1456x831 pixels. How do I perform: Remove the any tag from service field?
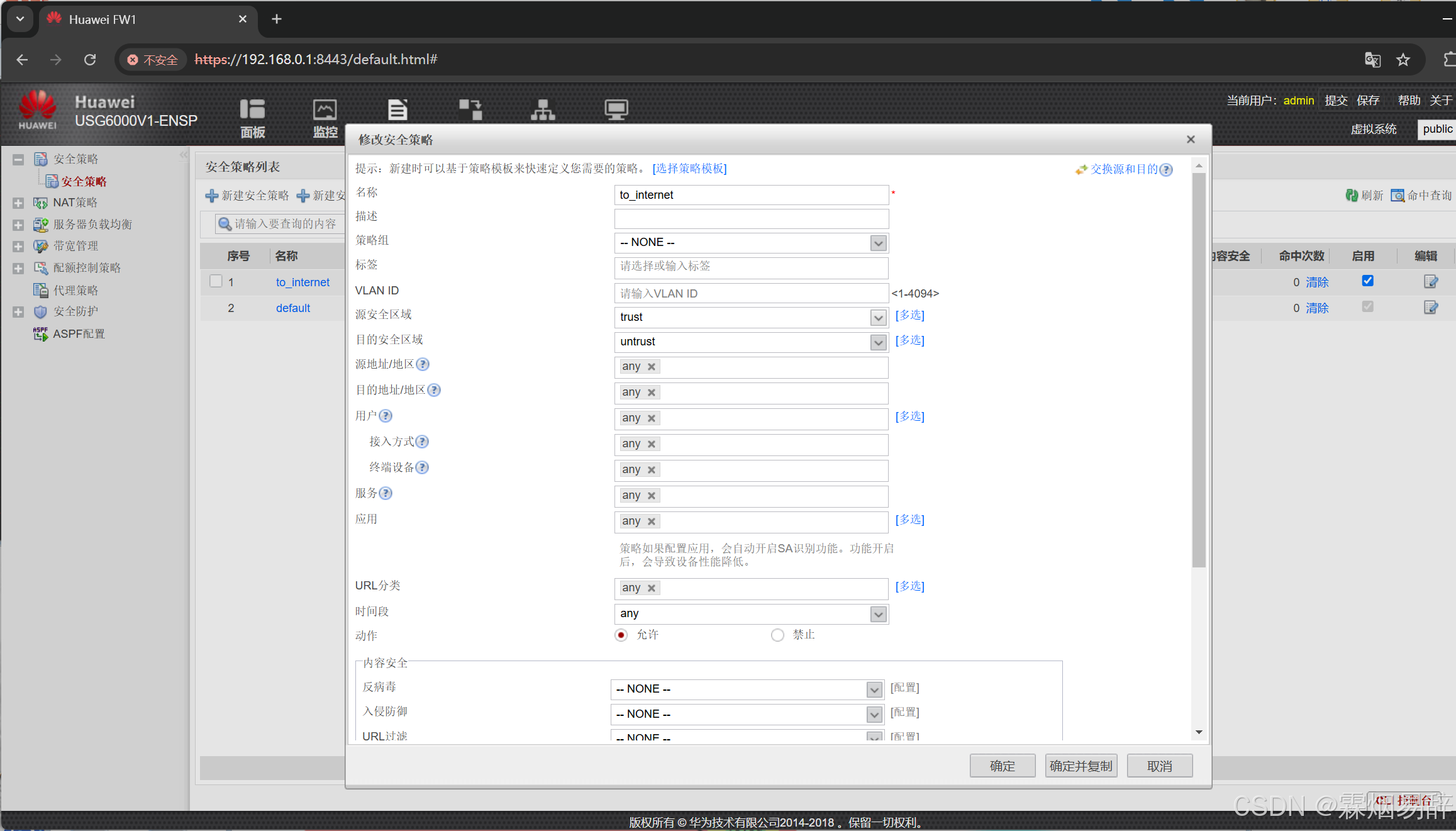652,496
